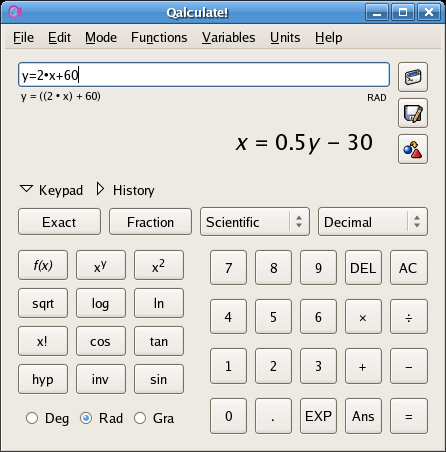Click the x squared button
This screenshot has width=446, height=452.
click(x=159, y=265)
